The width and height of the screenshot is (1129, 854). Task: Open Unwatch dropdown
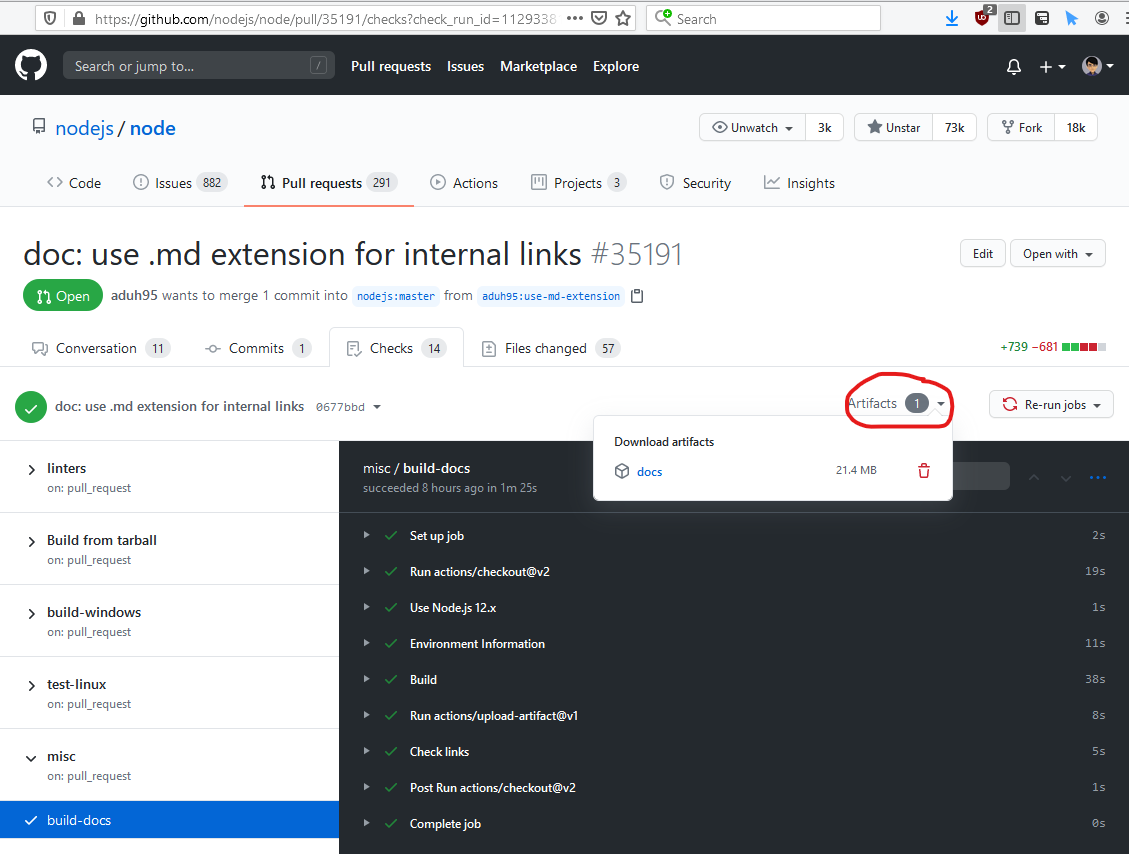click(752, 127)
